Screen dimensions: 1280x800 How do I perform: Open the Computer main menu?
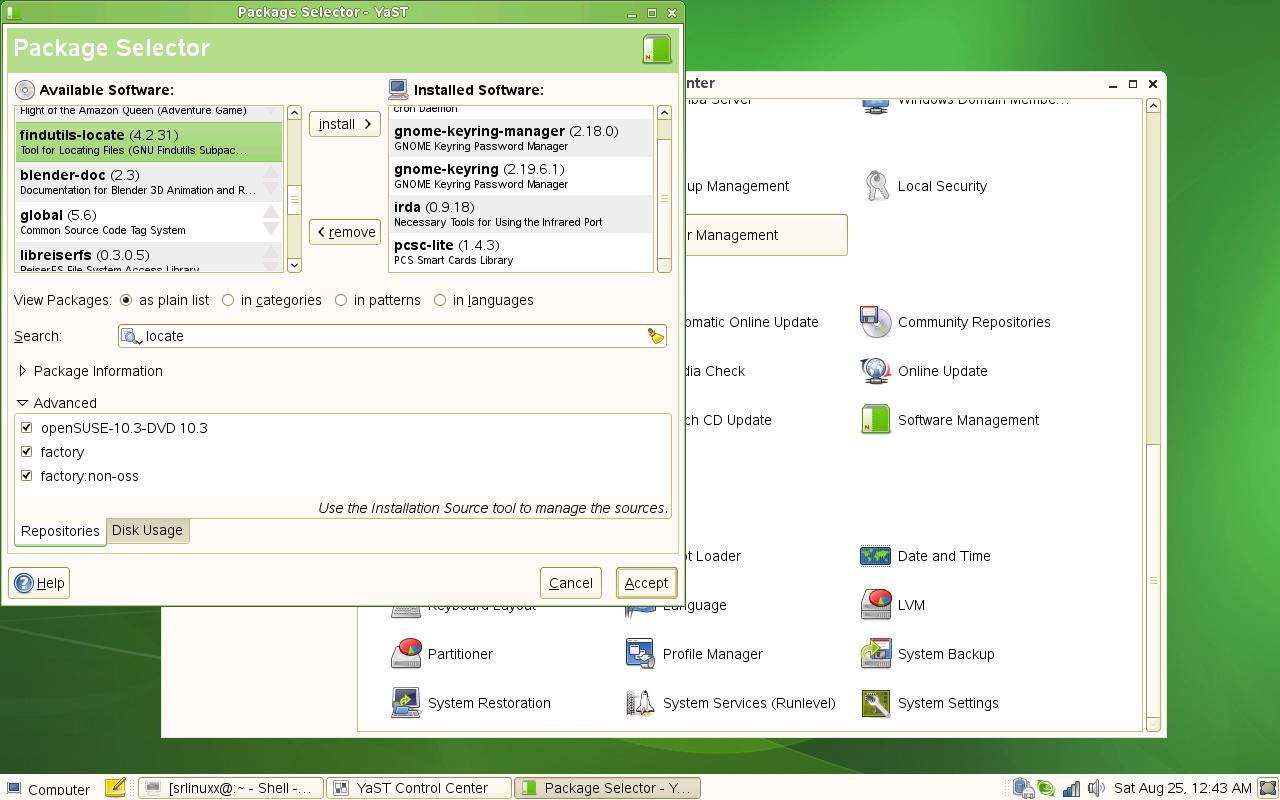[48, 789]
